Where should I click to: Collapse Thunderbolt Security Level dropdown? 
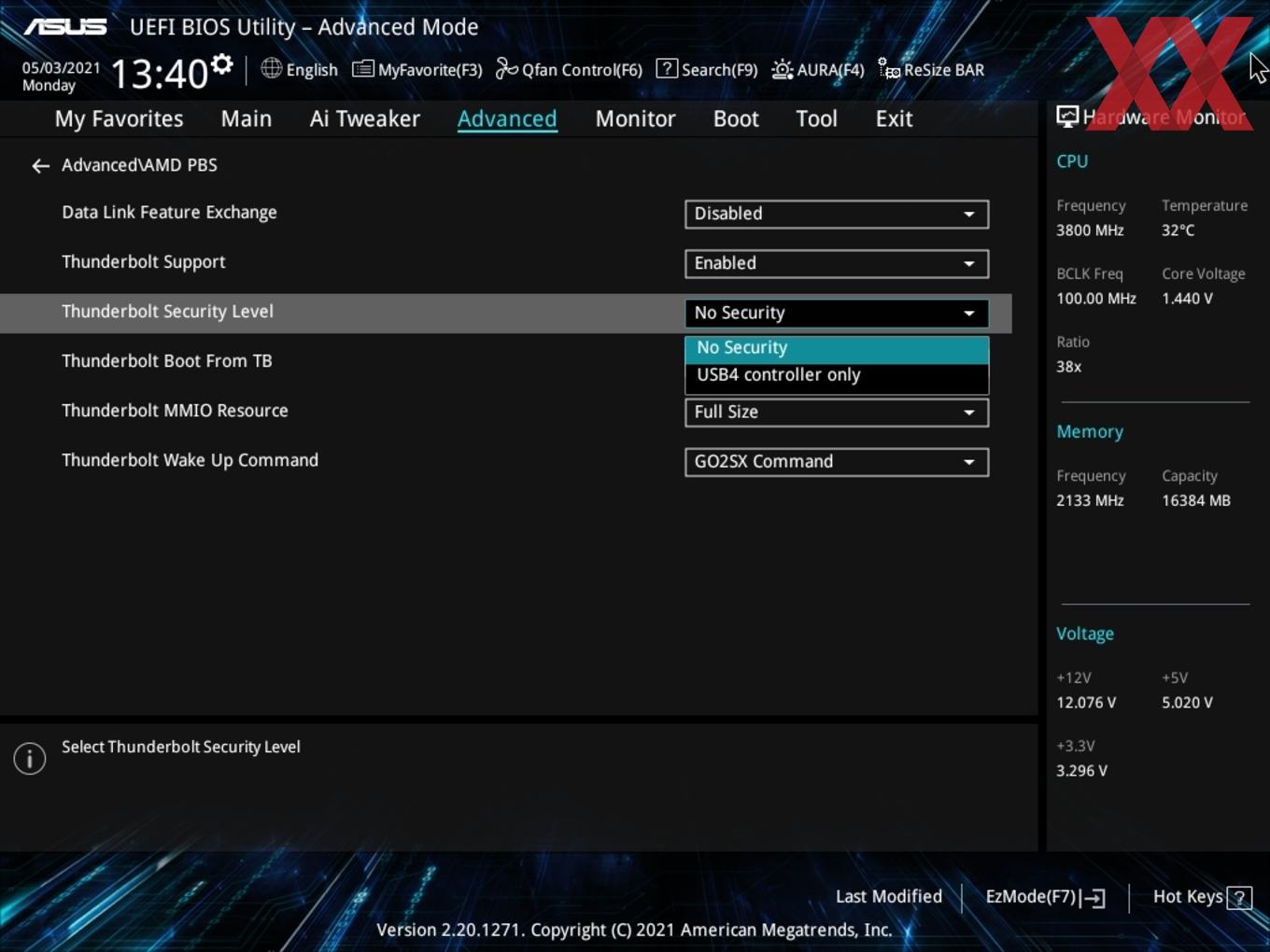point(837,313)
